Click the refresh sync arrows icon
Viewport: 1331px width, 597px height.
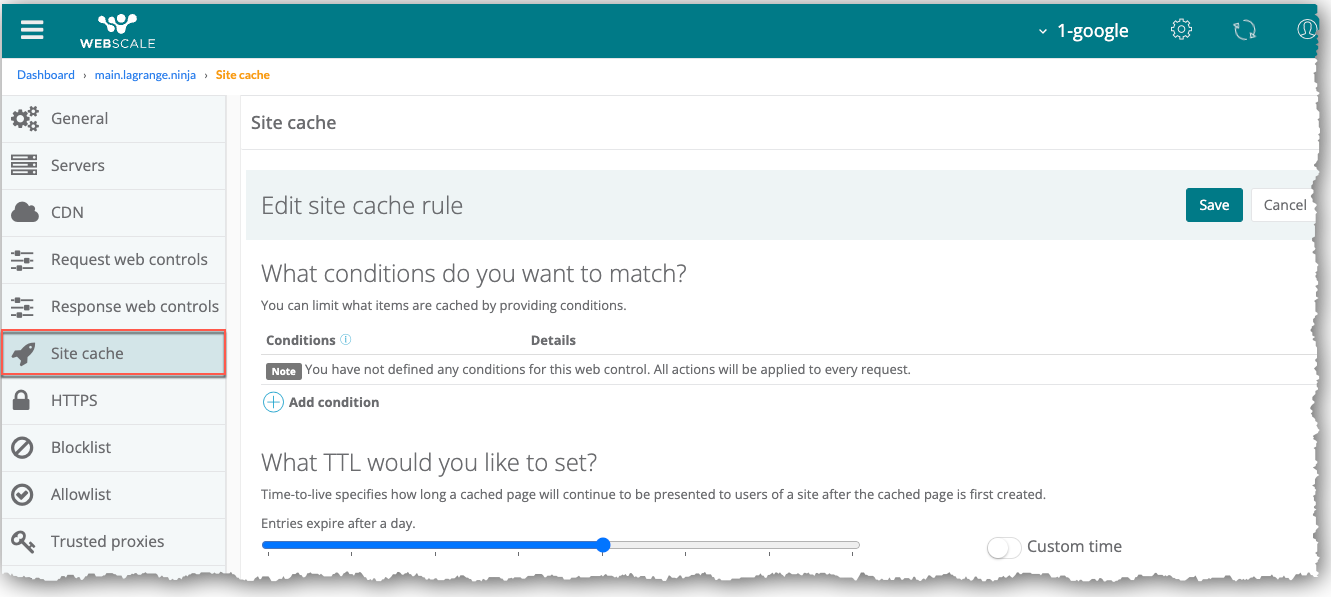click(1244, 30)
